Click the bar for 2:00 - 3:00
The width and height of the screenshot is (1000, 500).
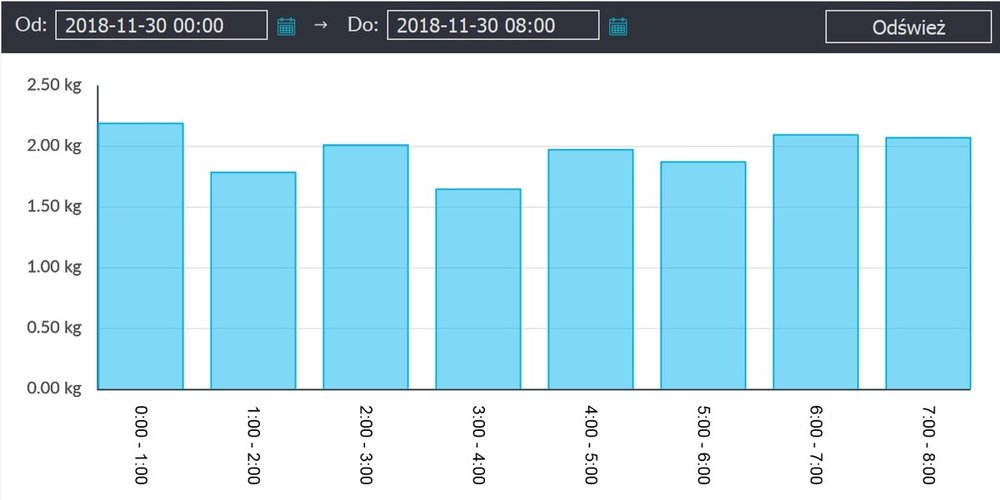pos(365,267)
